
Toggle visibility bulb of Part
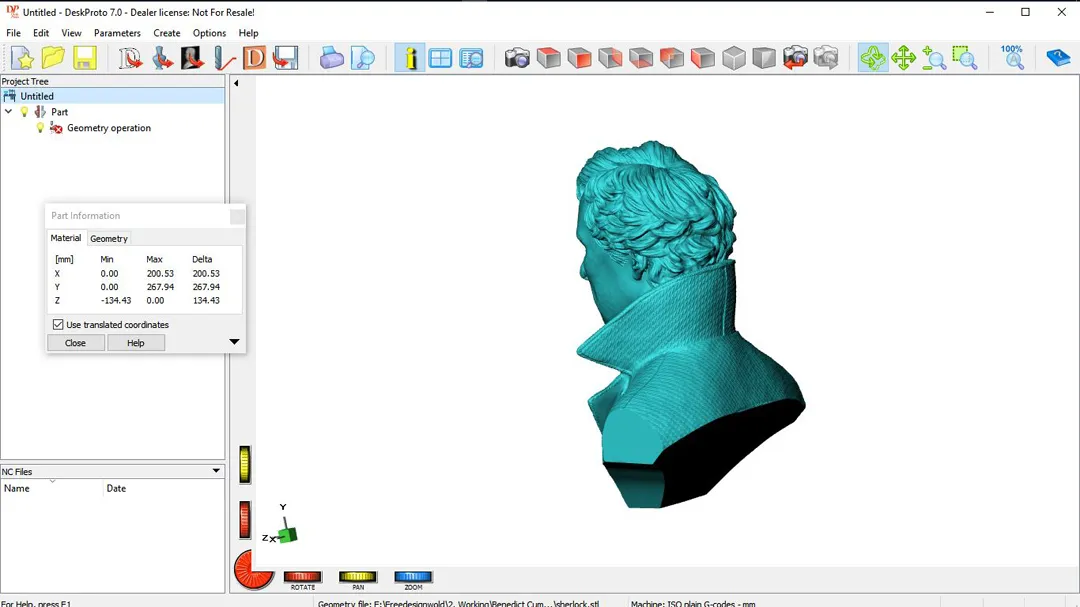24,112
